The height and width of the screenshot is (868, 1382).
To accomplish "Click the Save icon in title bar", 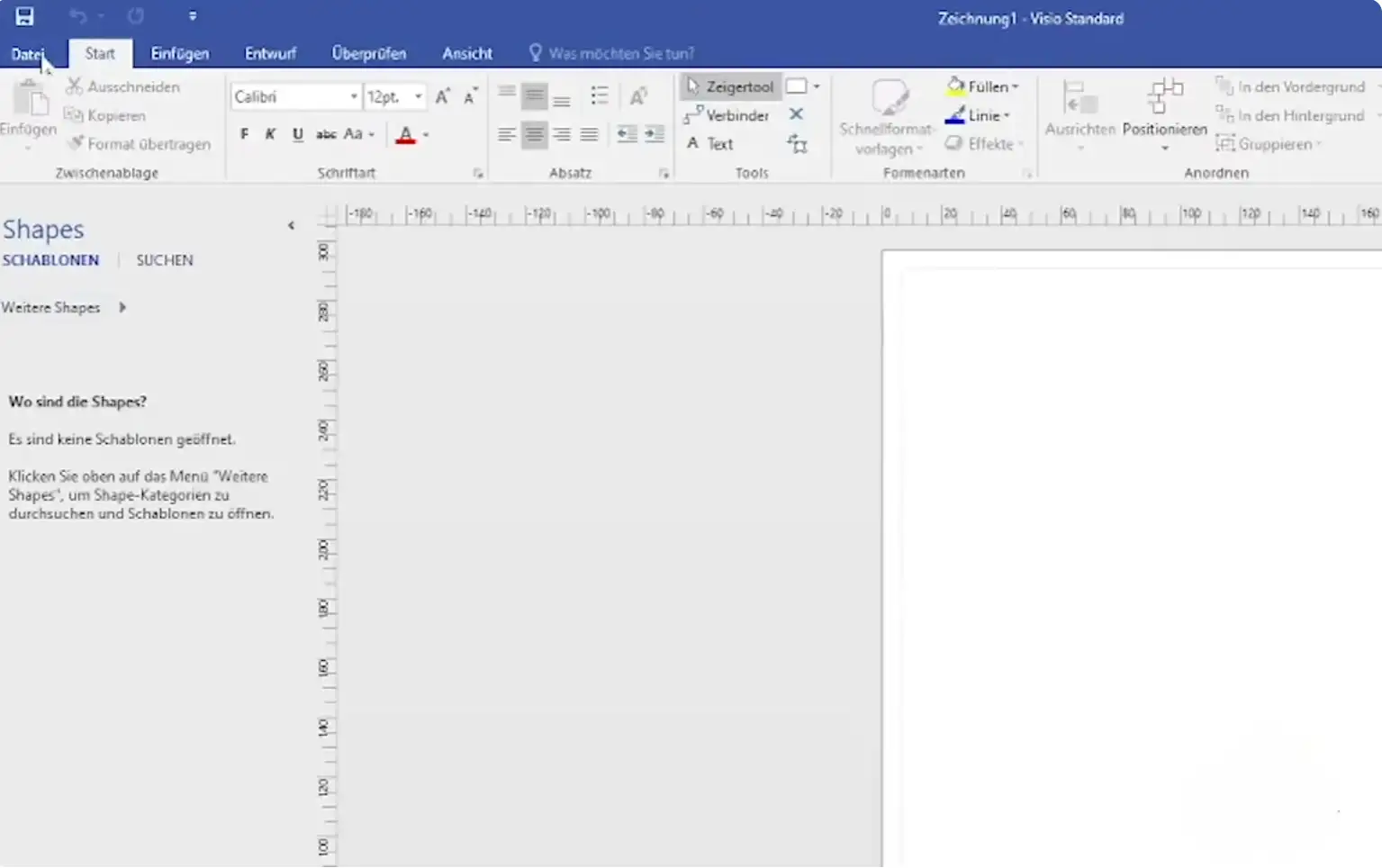I will pos(24,16).
